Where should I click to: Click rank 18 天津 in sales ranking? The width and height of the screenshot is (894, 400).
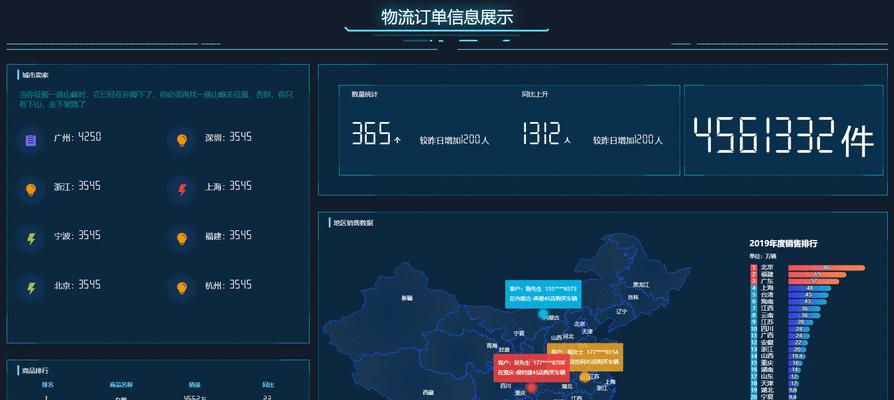click(x=767, y=383)
